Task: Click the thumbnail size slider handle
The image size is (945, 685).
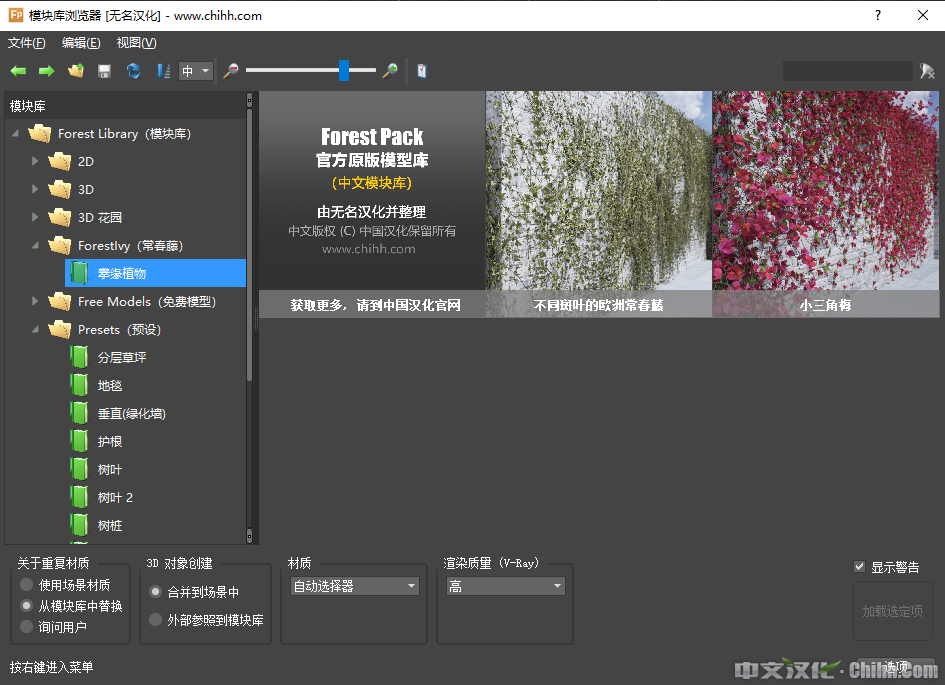Action: point(344,70)
